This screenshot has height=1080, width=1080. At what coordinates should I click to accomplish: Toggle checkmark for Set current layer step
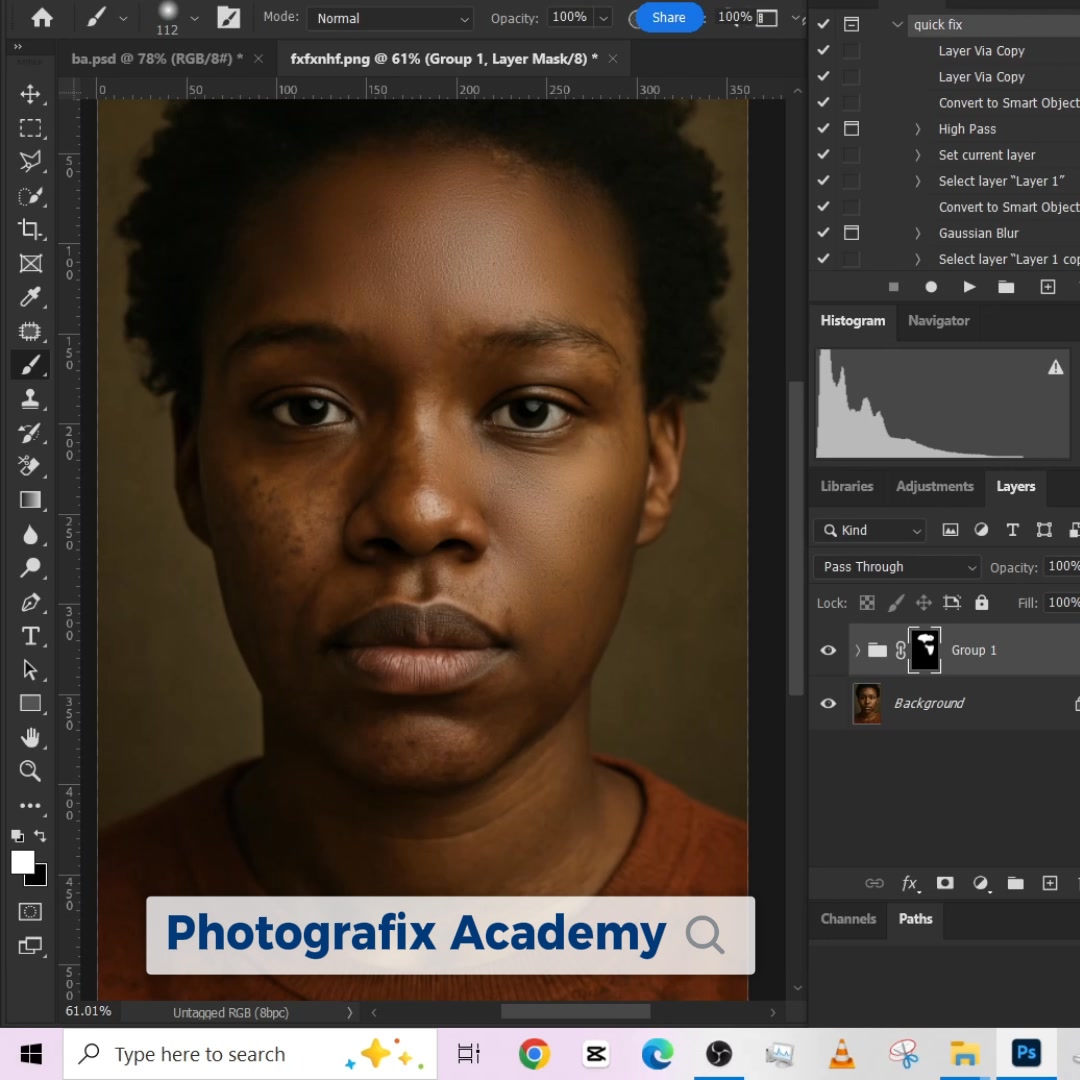[823, 154]
